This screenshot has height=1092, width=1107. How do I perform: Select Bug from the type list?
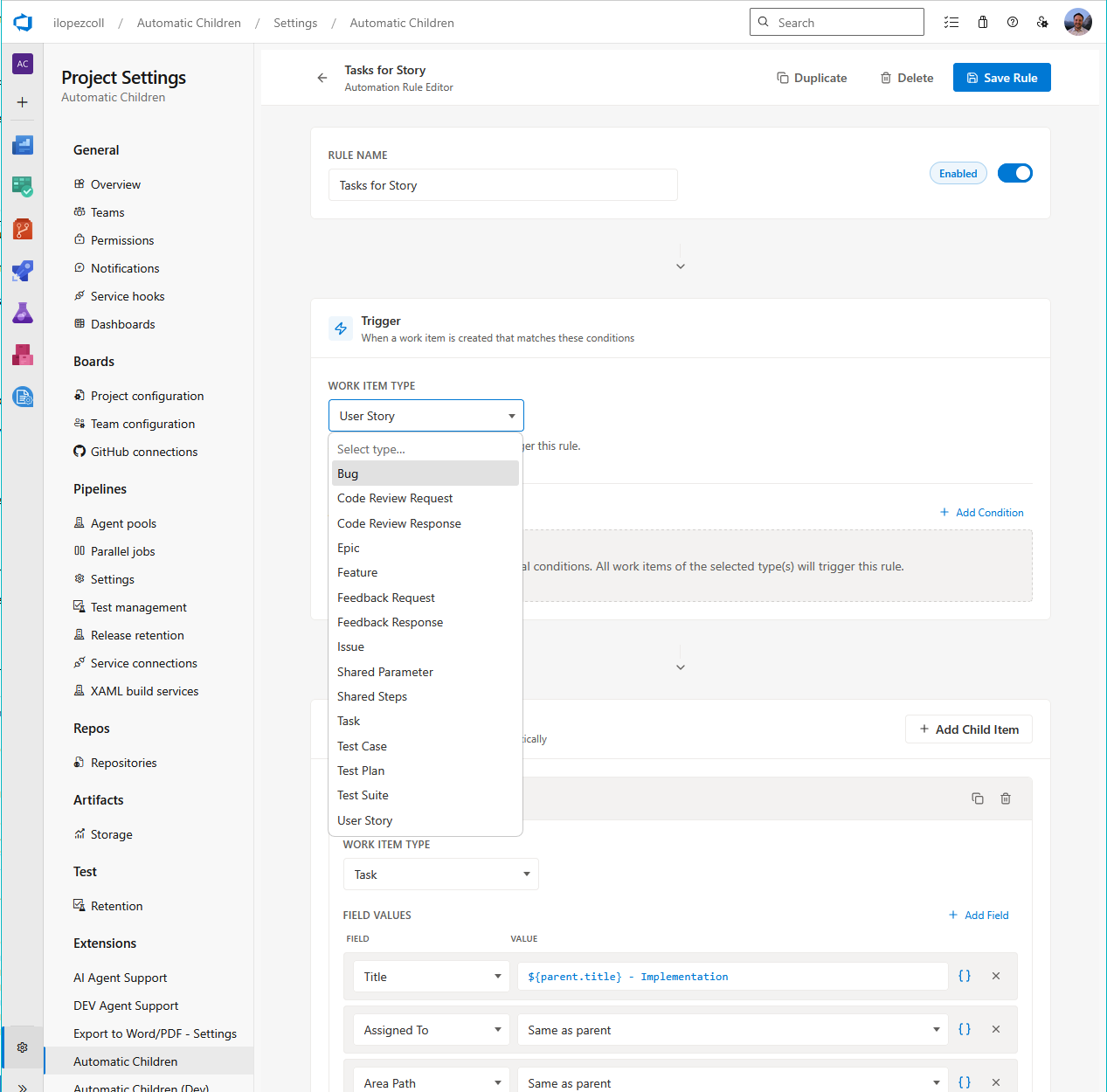[348, 473]
